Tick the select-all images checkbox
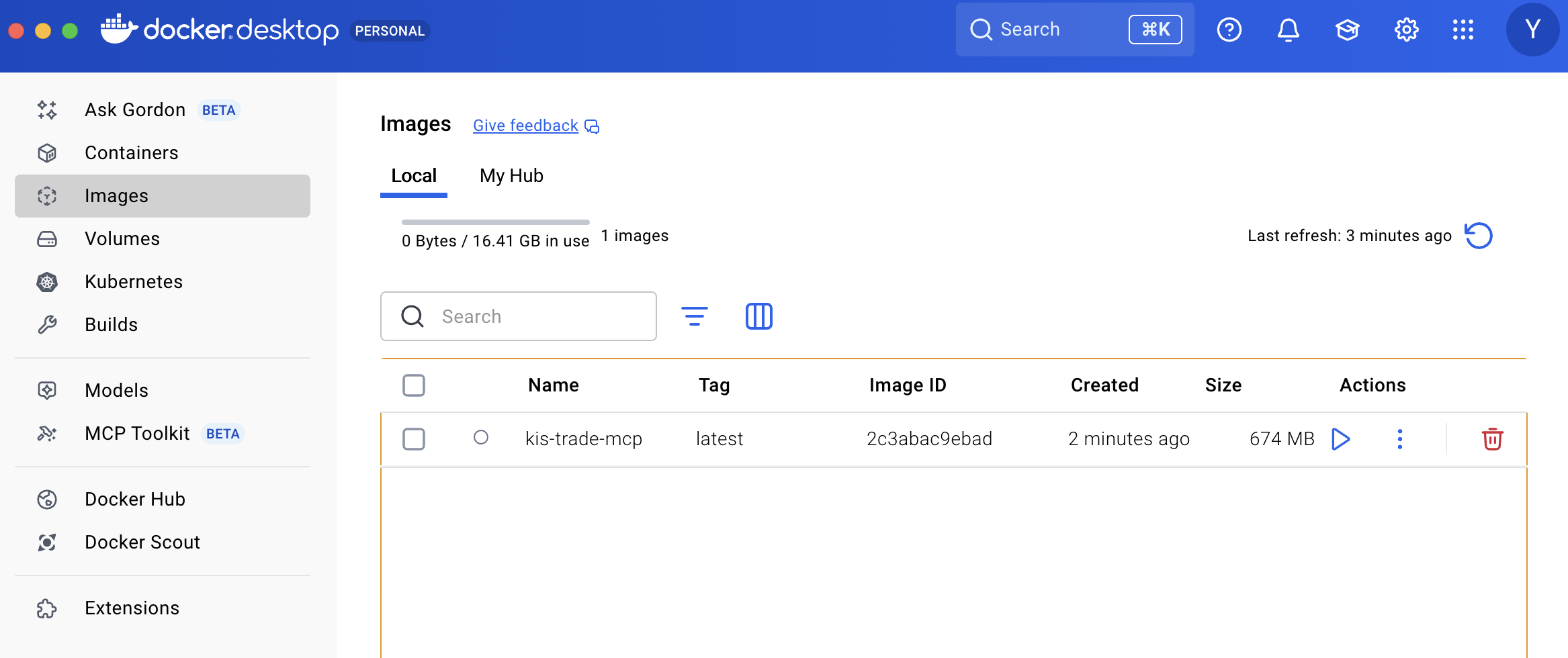The height and width of the screenshot is (658, 1568). click(414, 385)
